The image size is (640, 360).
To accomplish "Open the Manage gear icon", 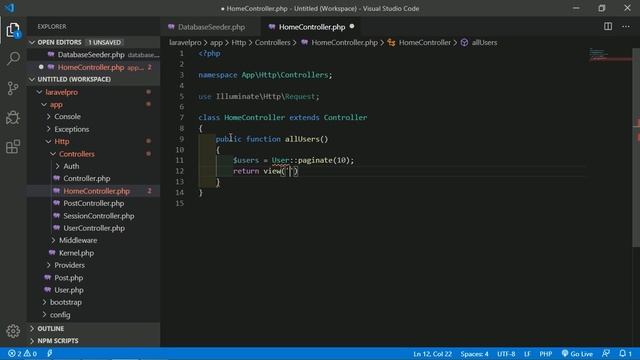I will 13,331.
